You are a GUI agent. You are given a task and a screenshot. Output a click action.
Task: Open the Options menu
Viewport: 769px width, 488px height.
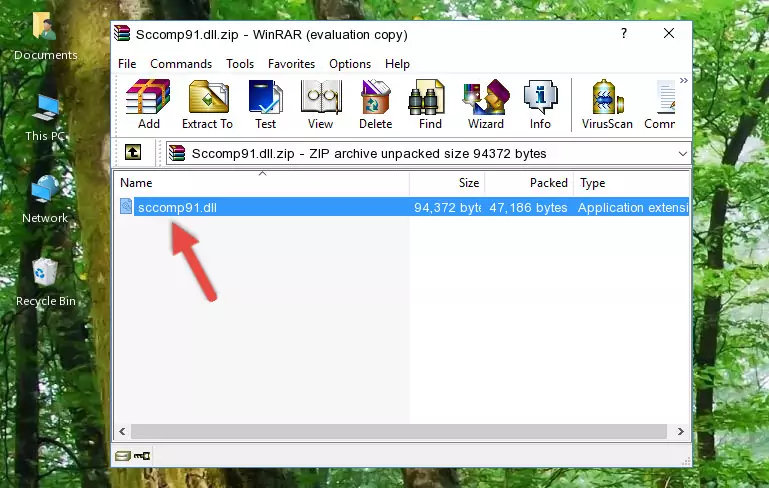click(x=350, y=64)
